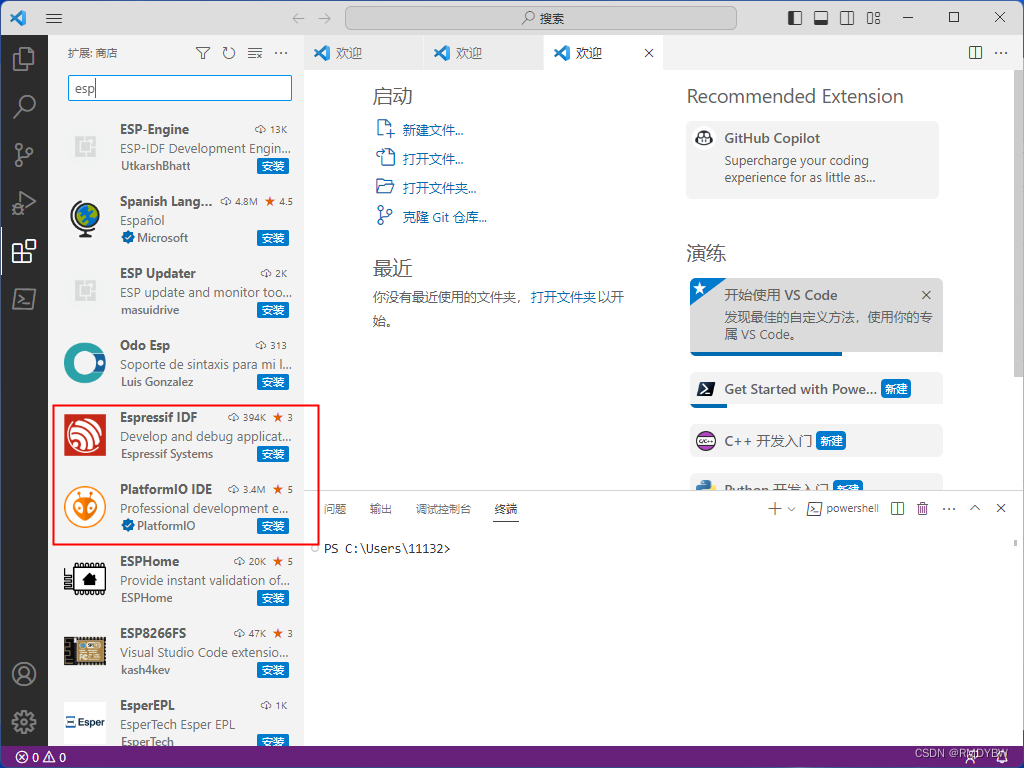Image resolution: width=1024 pixels, height=768 pixels.
Task: Open the PlatformIO IDE extension icon
Action: tap(85, 507)
